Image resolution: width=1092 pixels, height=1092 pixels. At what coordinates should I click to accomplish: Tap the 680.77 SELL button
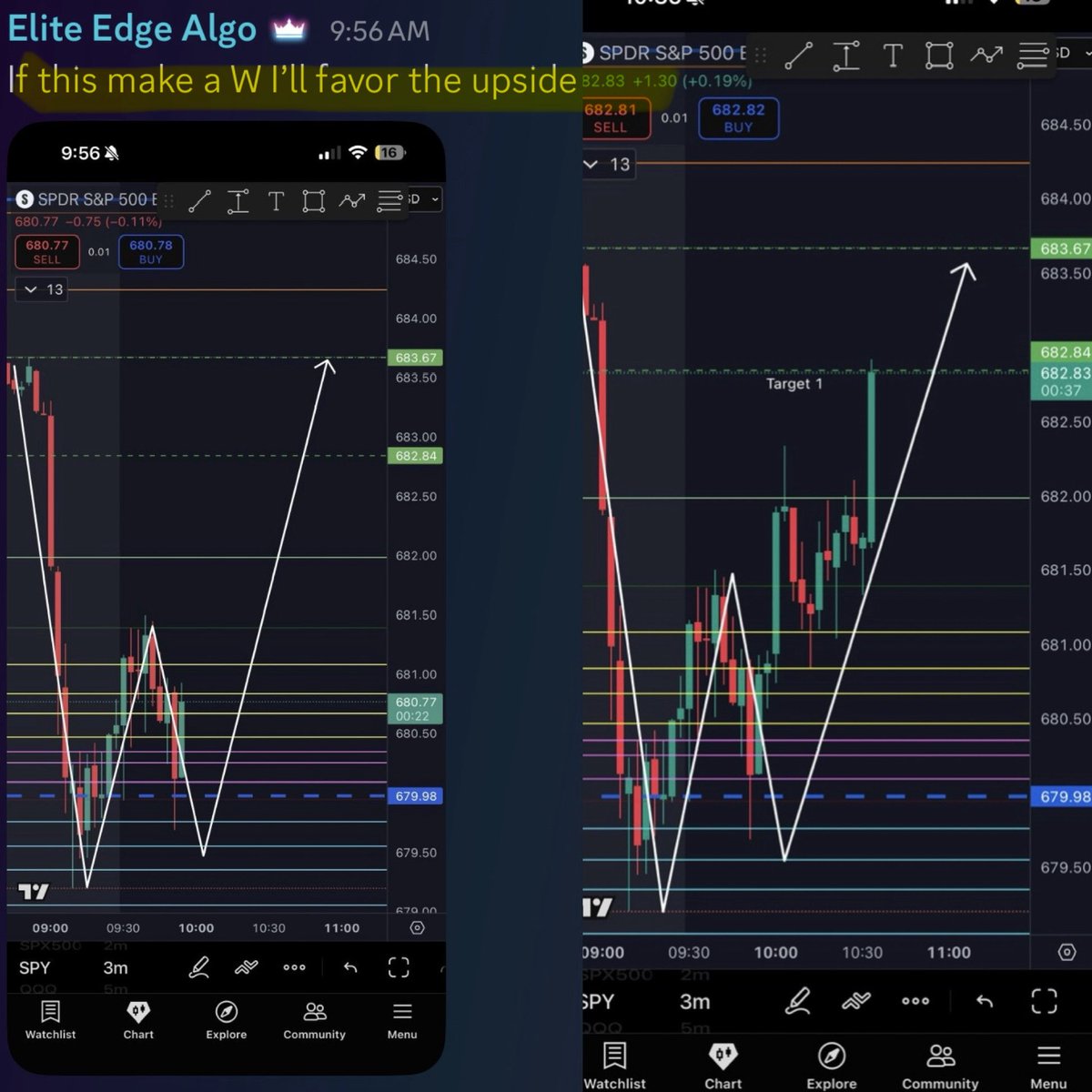(x=46, y=251)
